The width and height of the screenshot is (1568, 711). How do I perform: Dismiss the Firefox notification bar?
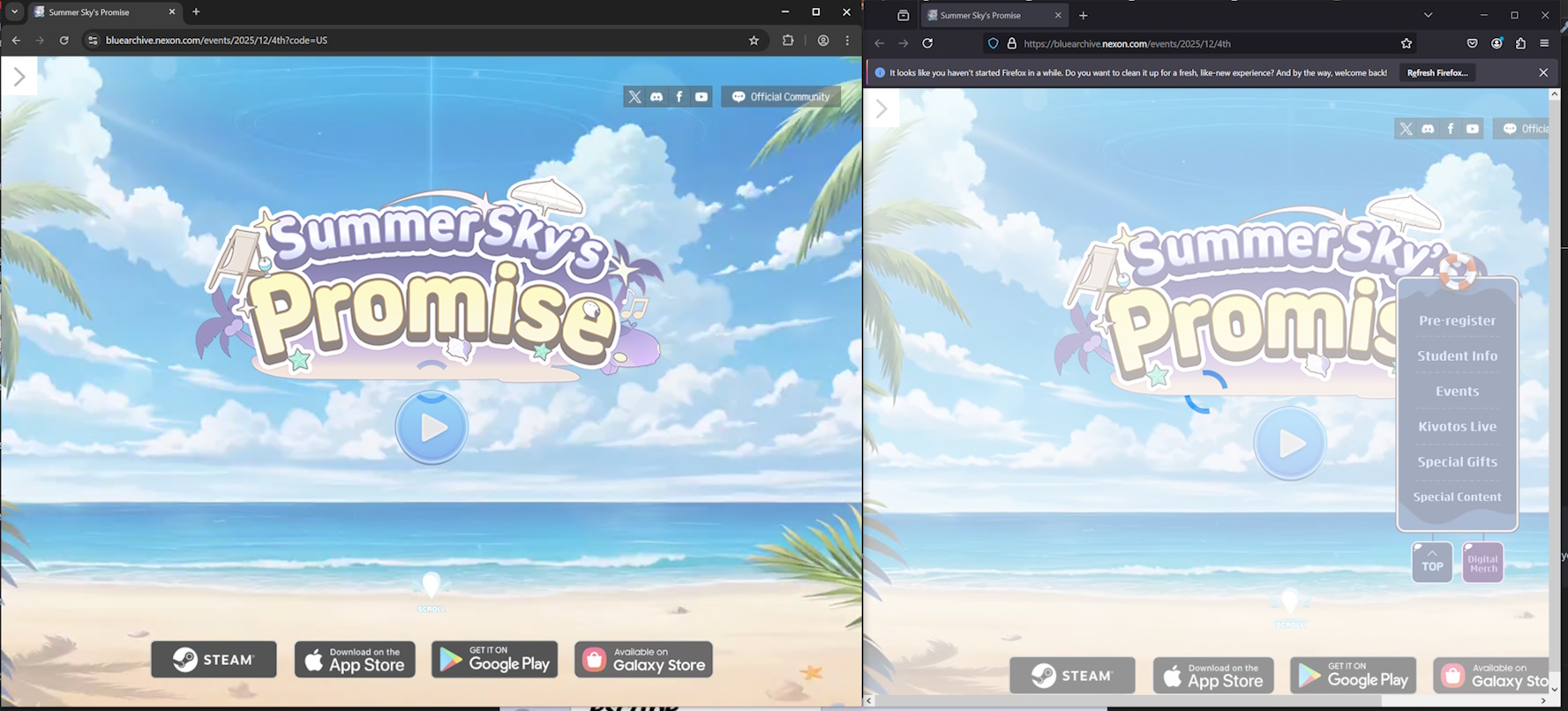coord(1543,73)
